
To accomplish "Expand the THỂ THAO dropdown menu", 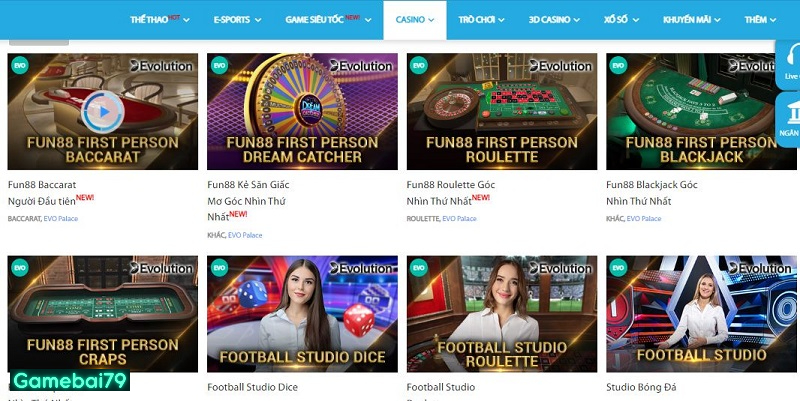I will (x=160, y=20).
